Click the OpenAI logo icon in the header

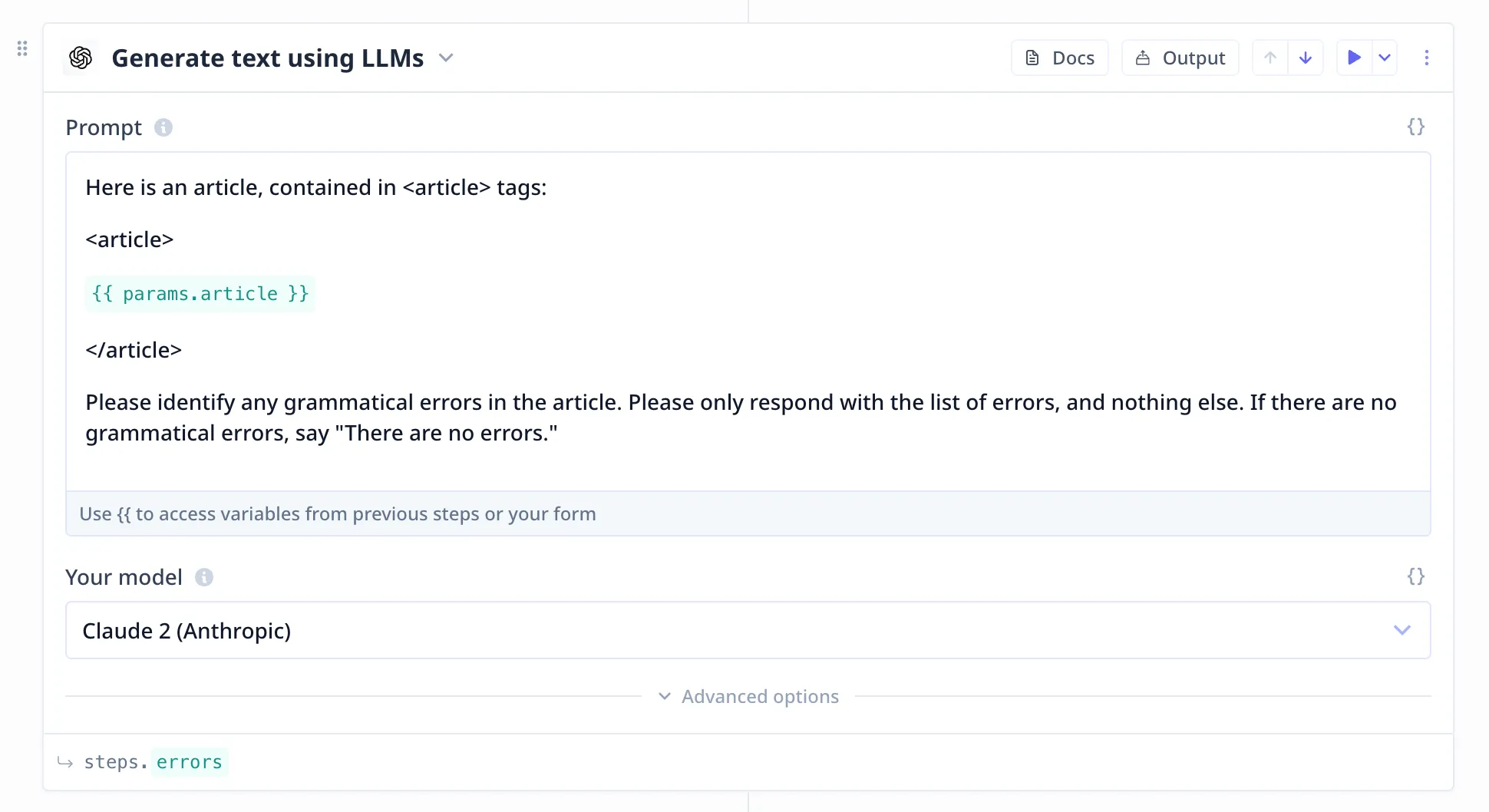(x=81, y=58)
